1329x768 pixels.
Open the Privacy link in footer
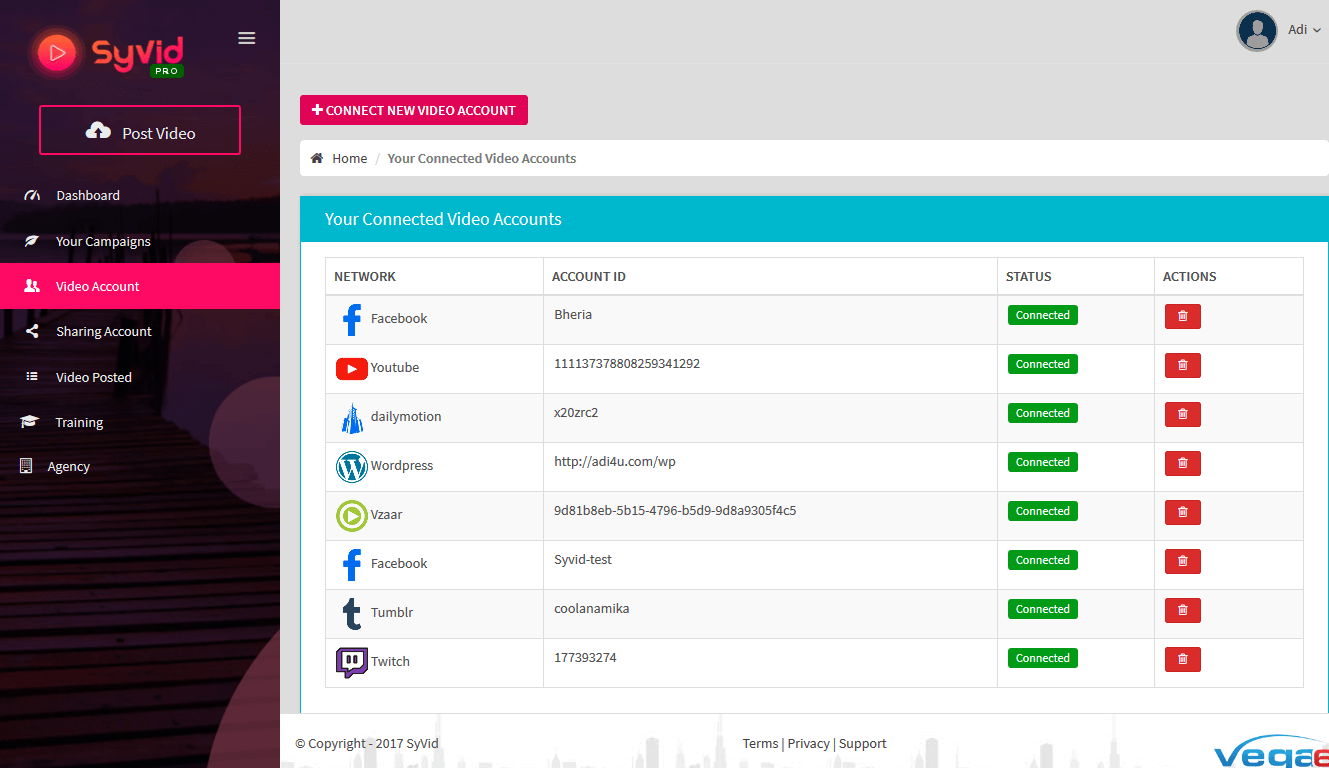808,743
